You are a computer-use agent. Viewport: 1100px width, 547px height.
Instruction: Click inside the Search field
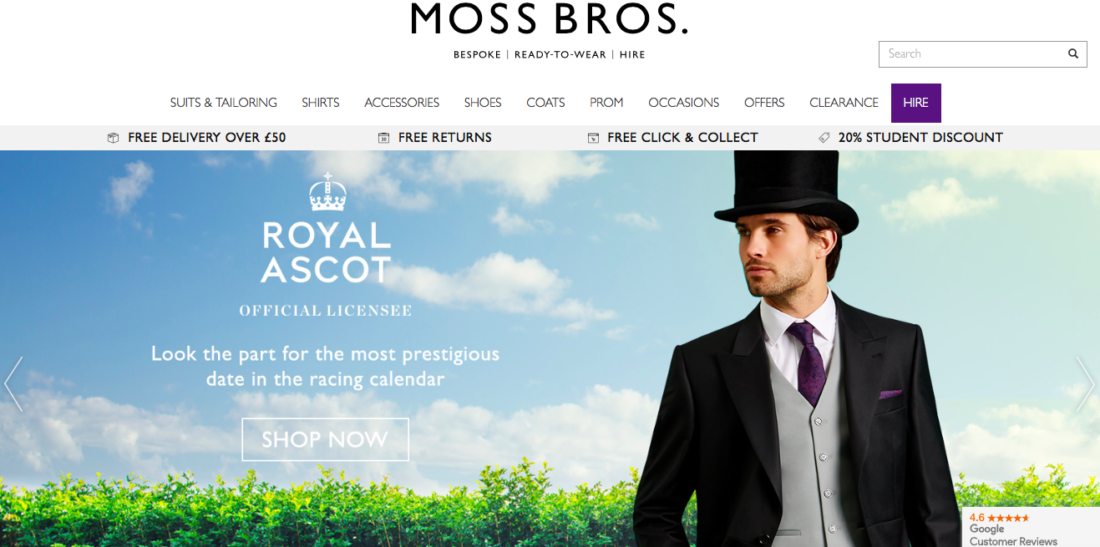point(972,54)
